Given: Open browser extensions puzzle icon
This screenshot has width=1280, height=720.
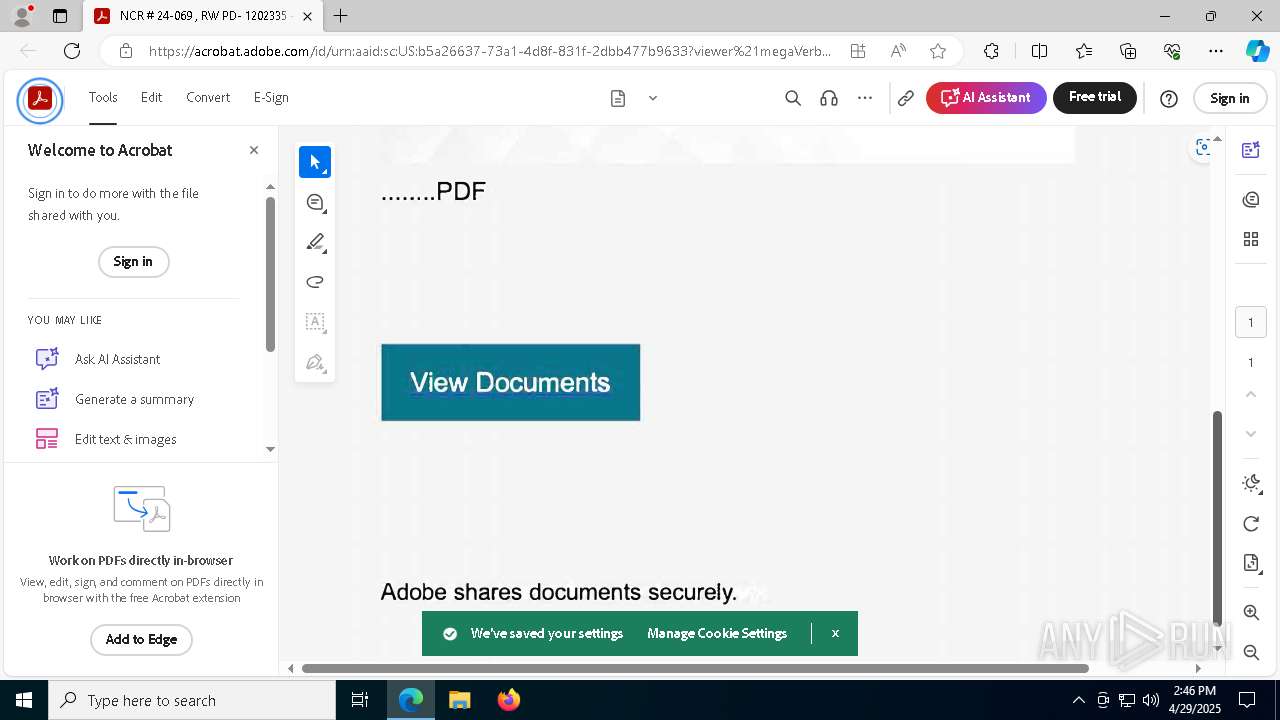Looking at the screenshot, I should pos(991,51).
